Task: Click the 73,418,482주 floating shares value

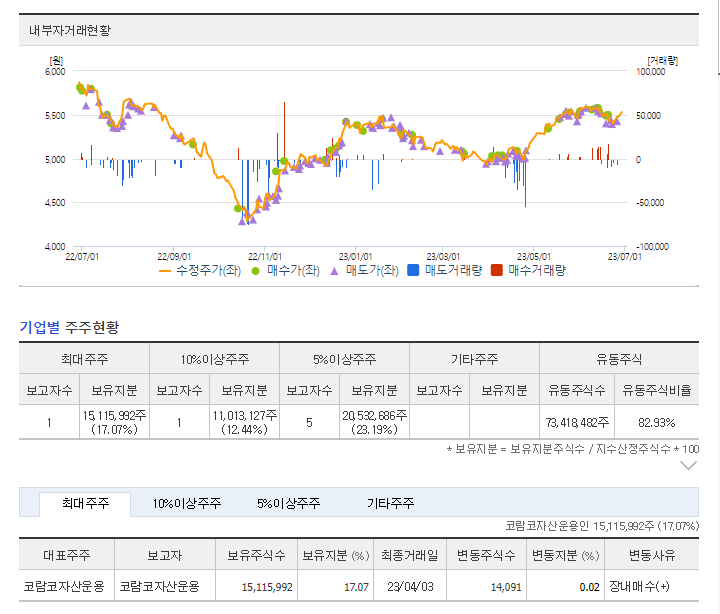Action: pyautogui.click(x=577, y=422)
